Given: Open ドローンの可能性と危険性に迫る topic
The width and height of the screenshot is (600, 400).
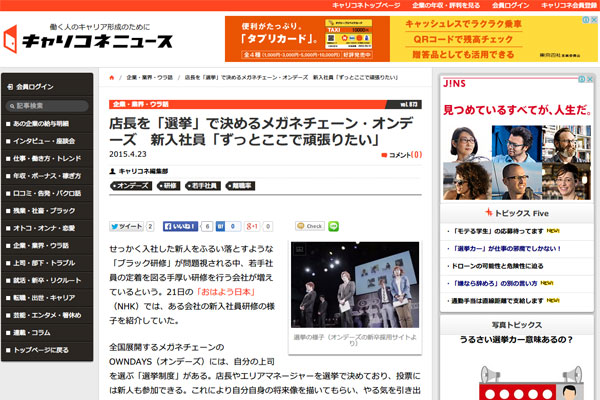Looking at the screenshot, I should click(495, 266).
